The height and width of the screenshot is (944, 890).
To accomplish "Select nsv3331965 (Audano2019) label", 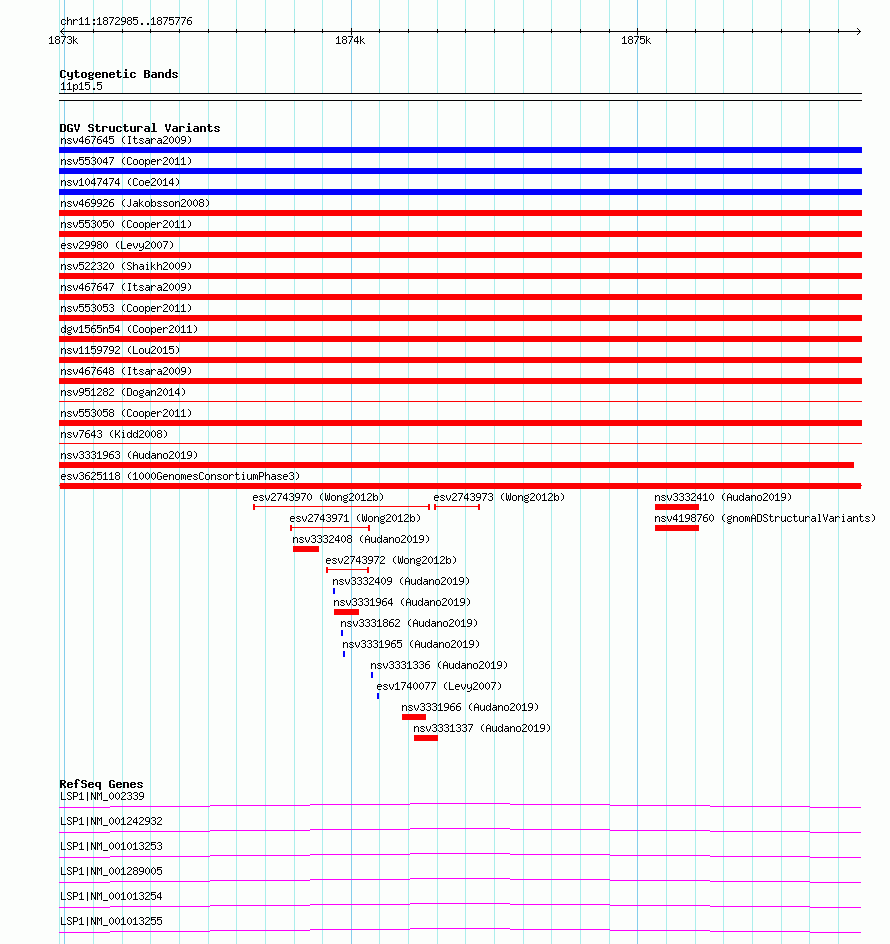I will [x=411, y=645].
